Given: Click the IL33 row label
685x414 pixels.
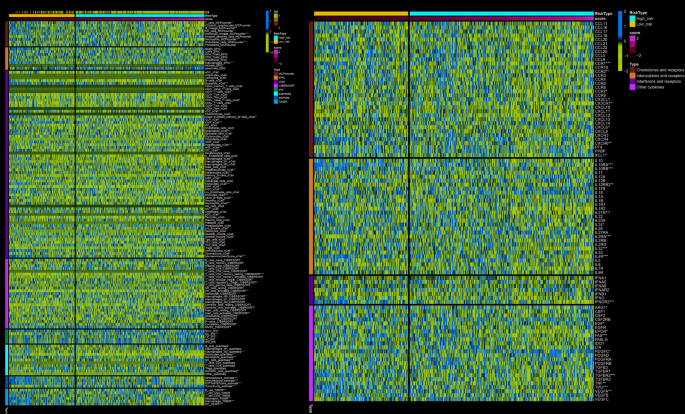Looking at the screenshot, I should 599,252.
